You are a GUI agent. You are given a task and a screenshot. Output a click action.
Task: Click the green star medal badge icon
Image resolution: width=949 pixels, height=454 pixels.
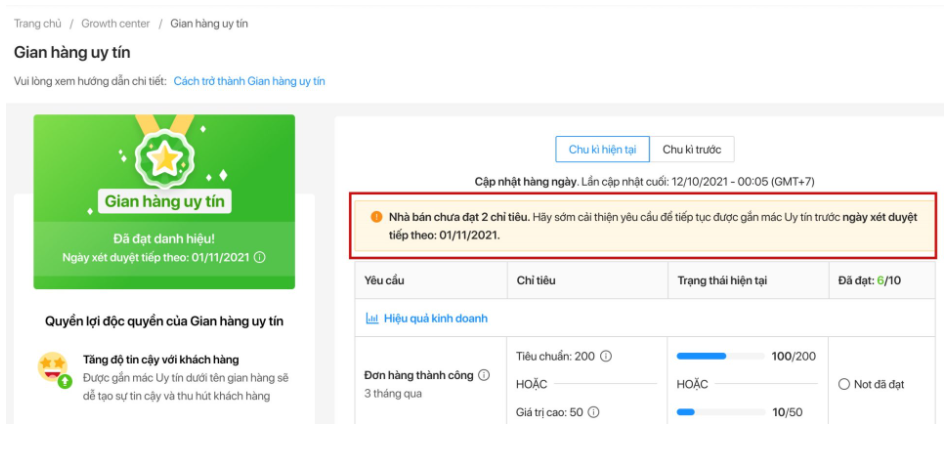coord(164,156)
